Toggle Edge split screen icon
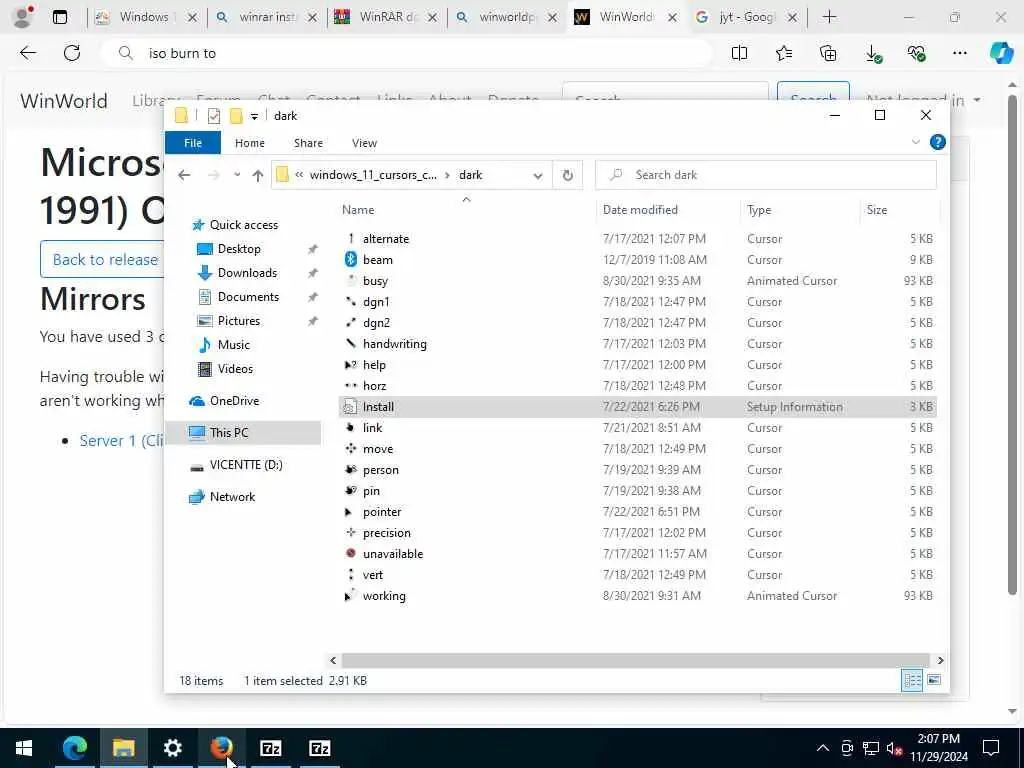 pos(739,54)
